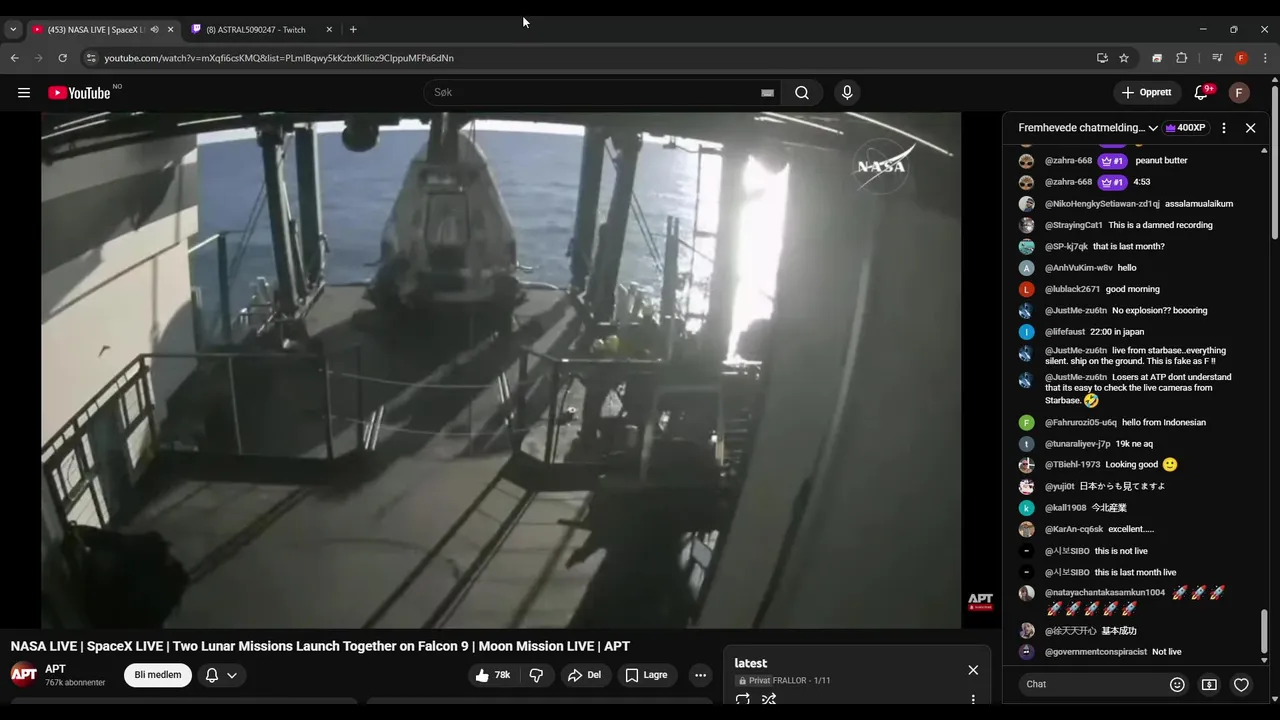Share the video with Del button
This screenshot has height=720, width=1280.
coord(585,675)
